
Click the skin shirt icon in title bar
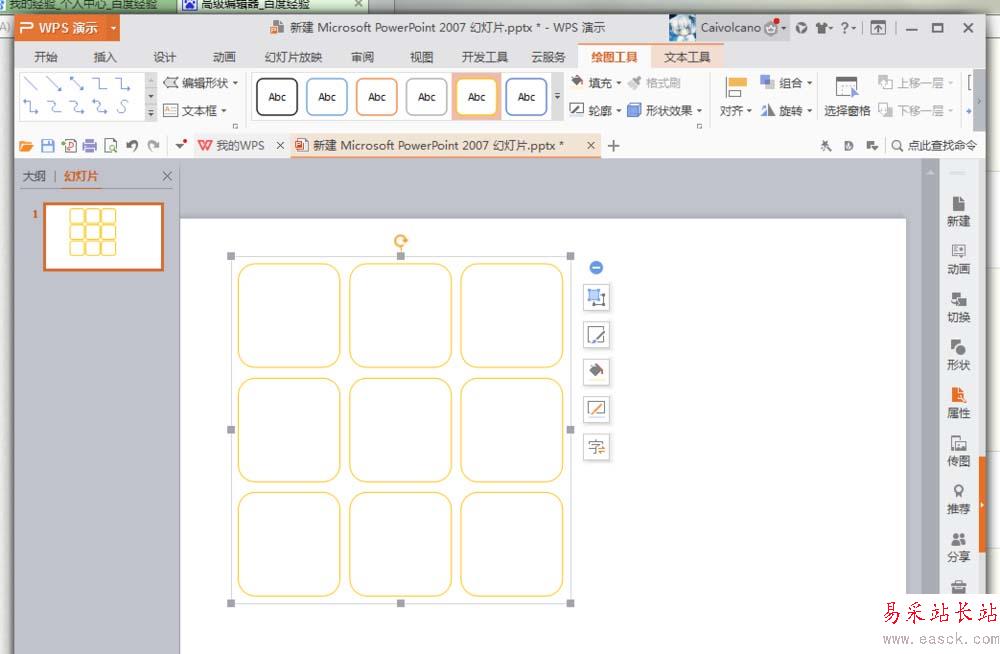[823, 27]
